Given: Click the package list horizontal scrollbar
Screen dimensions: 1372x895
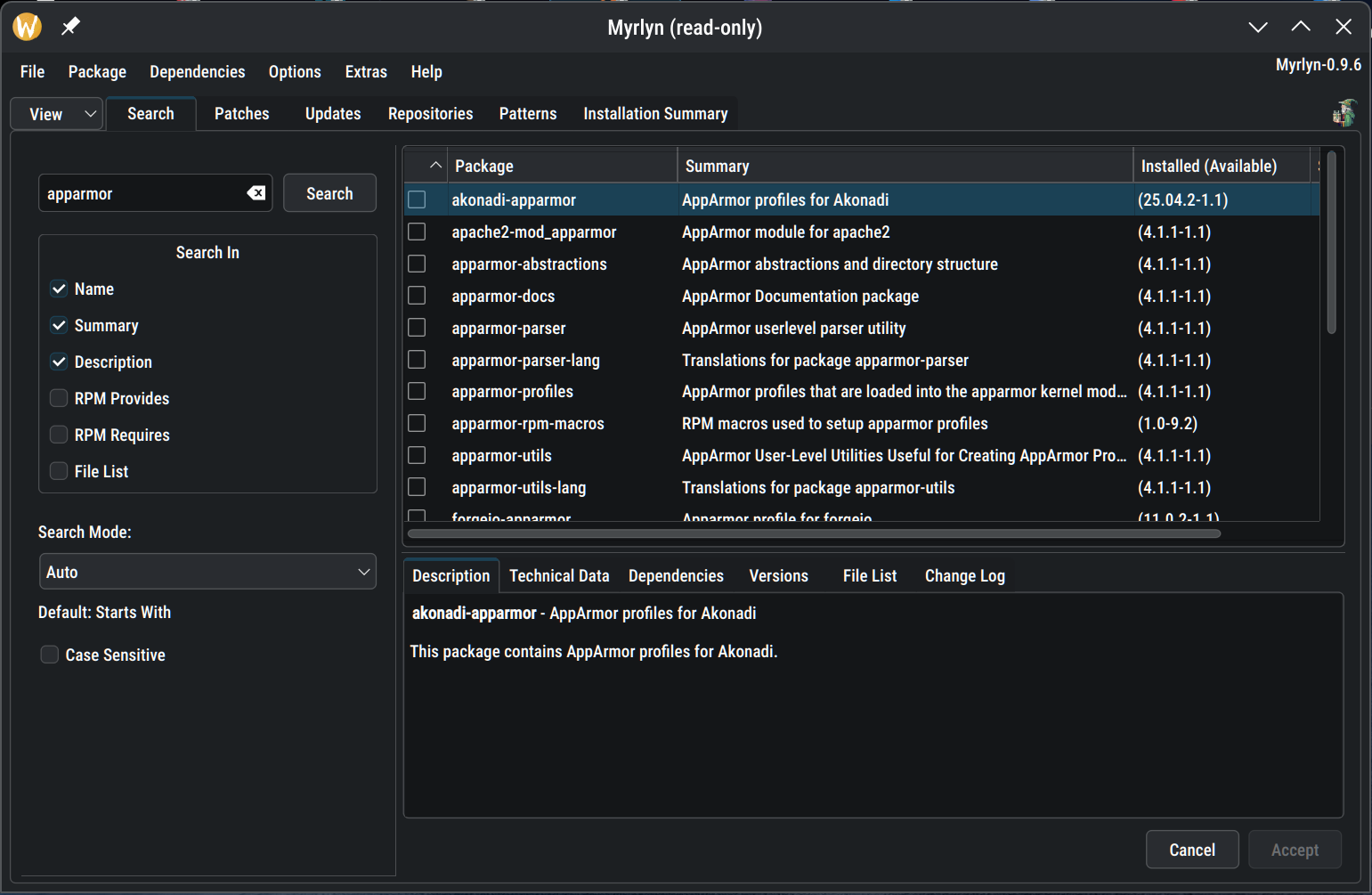Looking at the screenshot, I should coord(814,533).
